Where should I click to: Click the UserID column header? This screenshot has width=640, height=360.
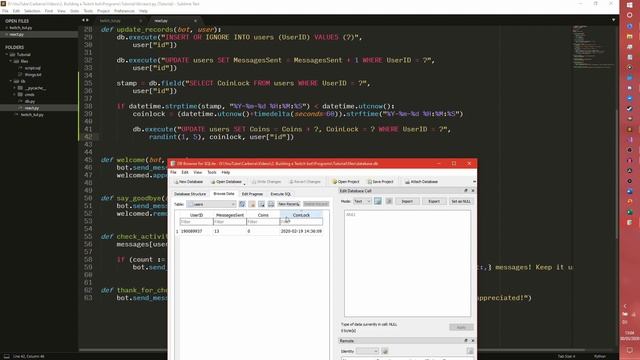point(196,215)
